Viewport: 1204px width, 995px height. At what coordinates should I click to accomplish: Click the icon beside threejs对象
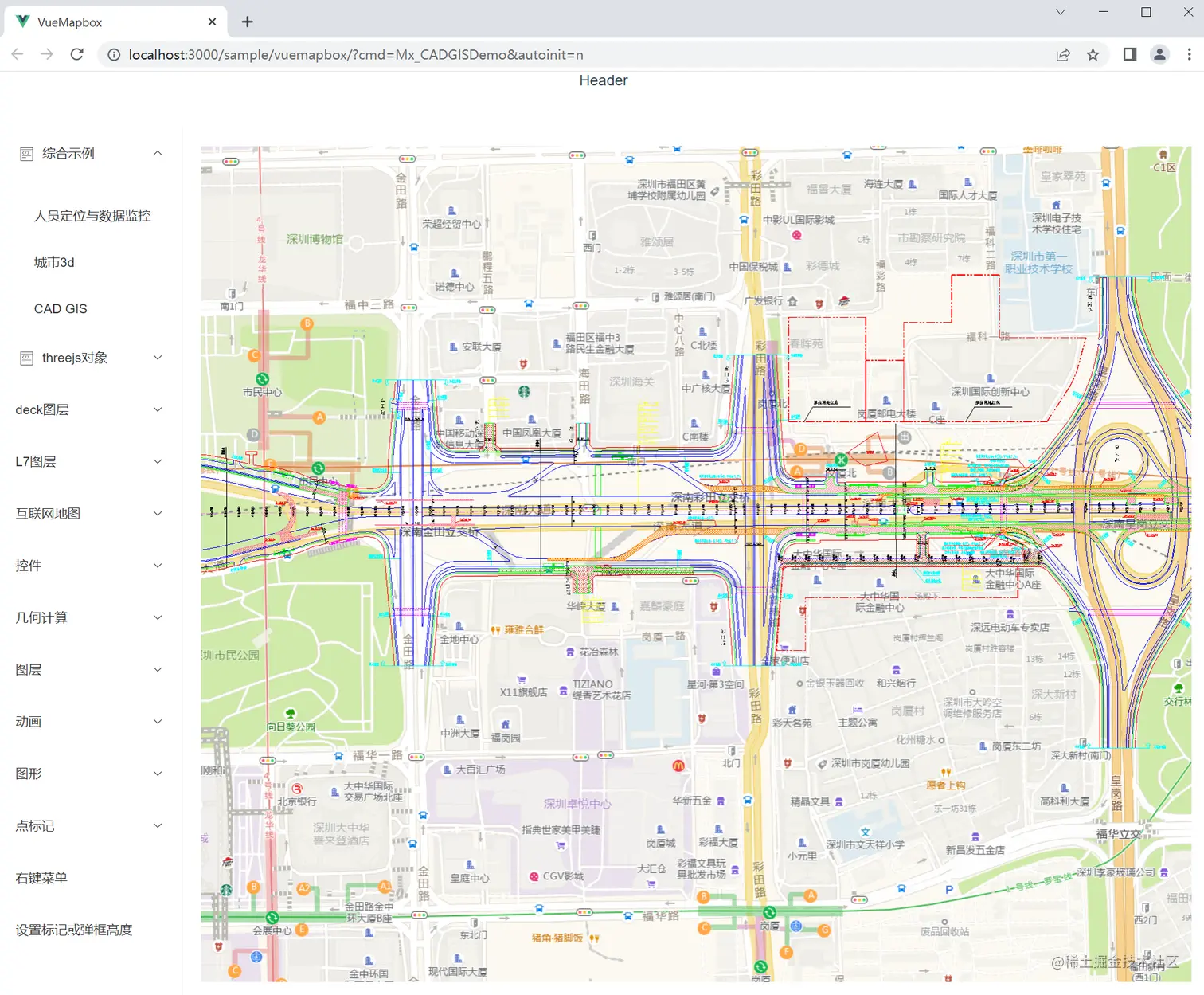[26, 358]
